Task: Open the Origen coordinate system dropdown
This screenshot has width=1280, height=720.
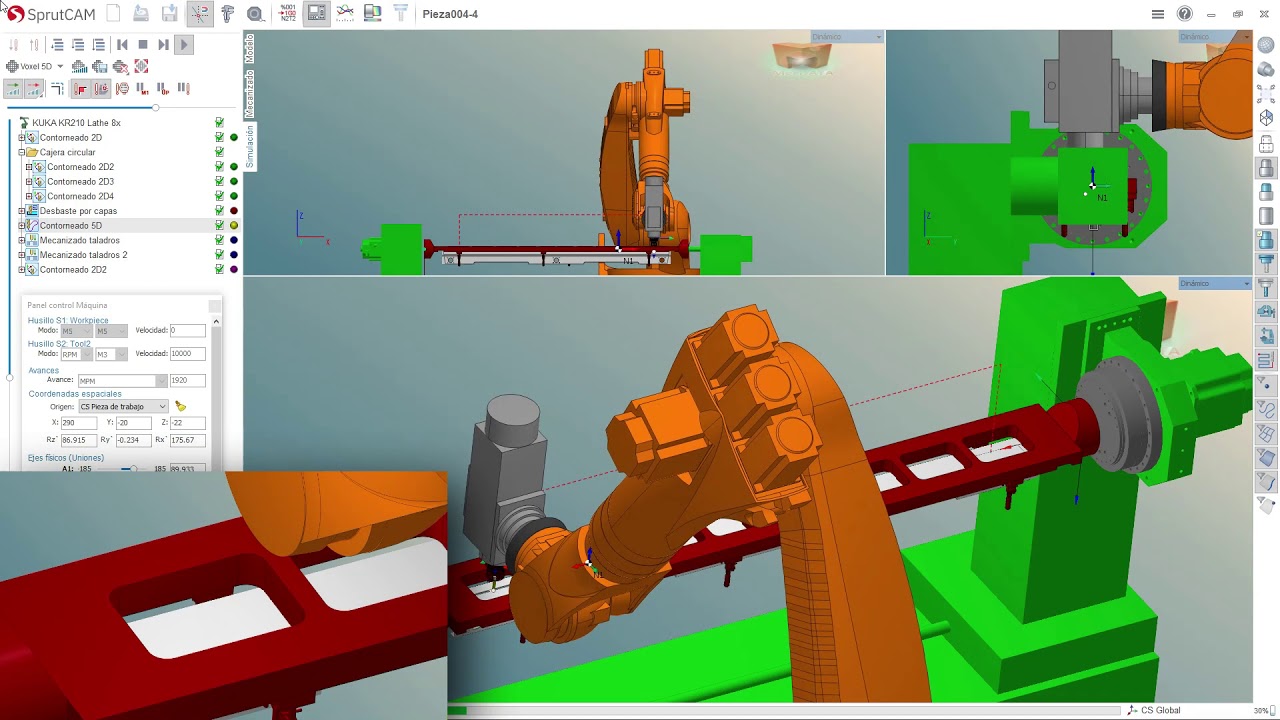Action: [162, 407]
